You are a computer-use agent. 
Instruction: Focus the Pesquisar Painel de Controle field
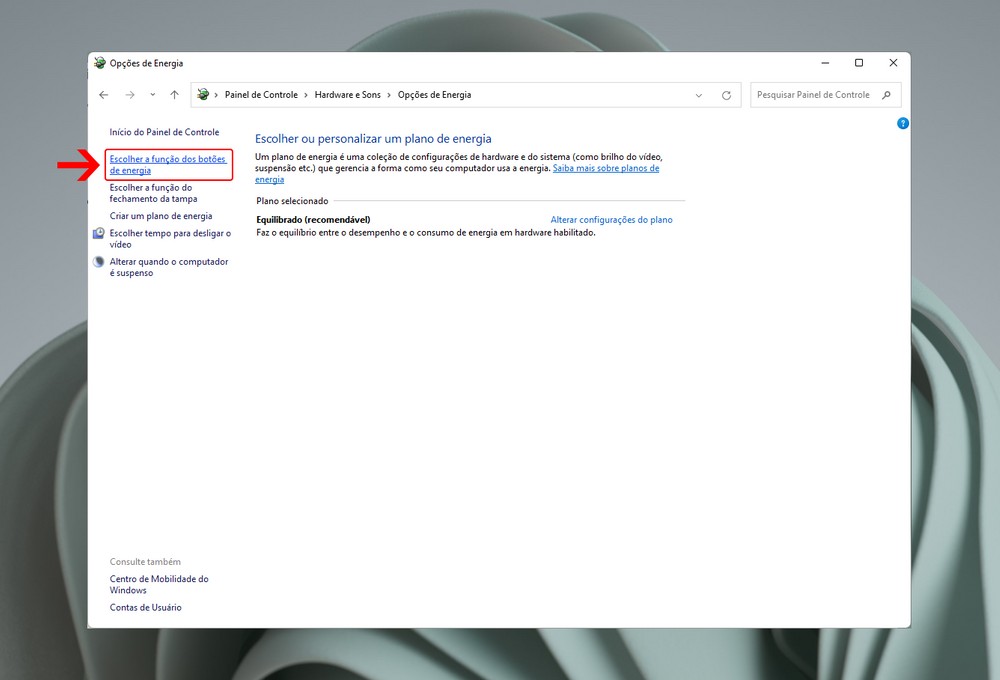[x=812, y=95]
